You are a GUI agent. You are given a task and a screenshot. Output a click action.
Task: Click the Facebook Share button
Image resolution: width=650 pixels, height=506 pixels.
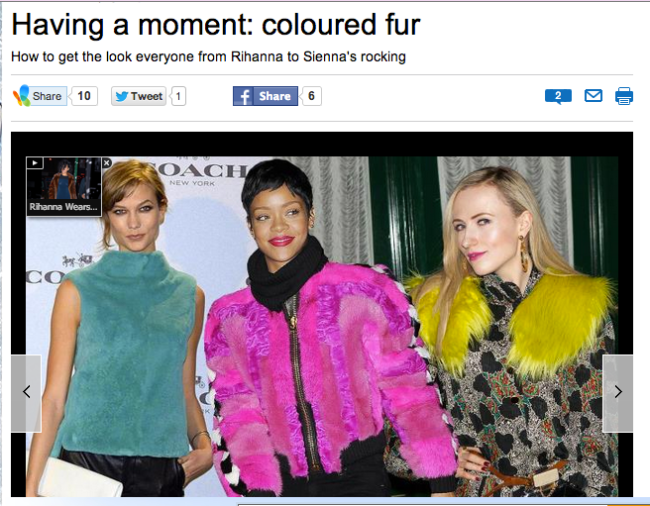[x=265, y=96]
